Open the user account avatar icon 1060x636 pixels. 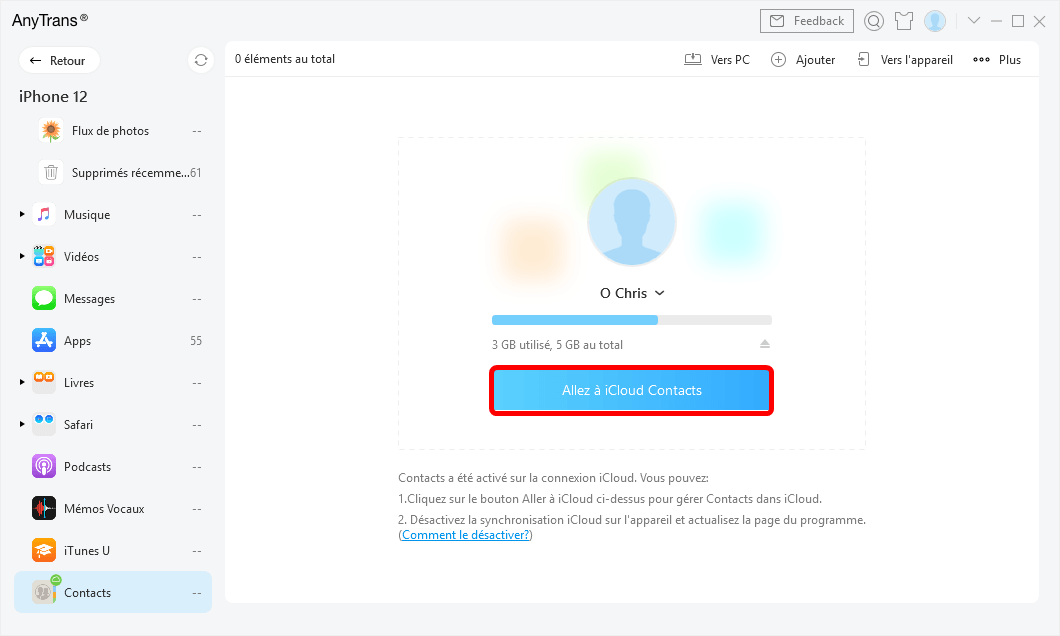(935, 22)
